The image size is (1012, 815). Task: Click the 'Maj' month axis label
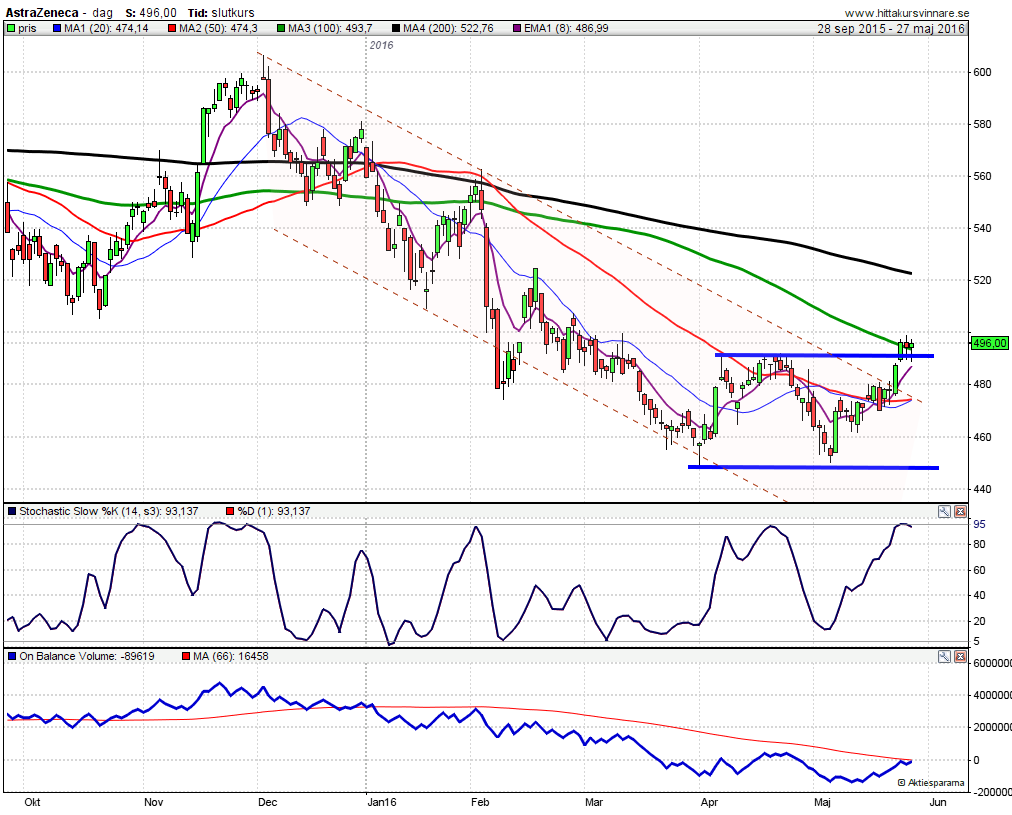tap(822, 802)
